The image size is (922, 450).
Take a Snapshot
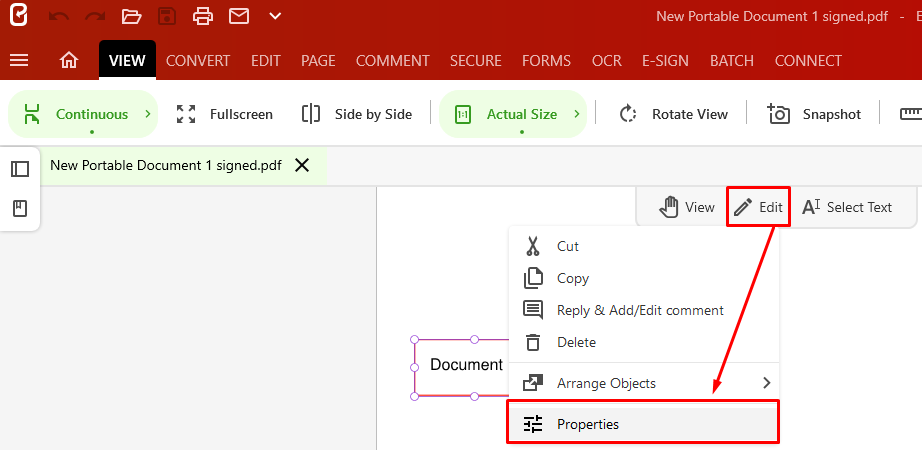point(814,114)
